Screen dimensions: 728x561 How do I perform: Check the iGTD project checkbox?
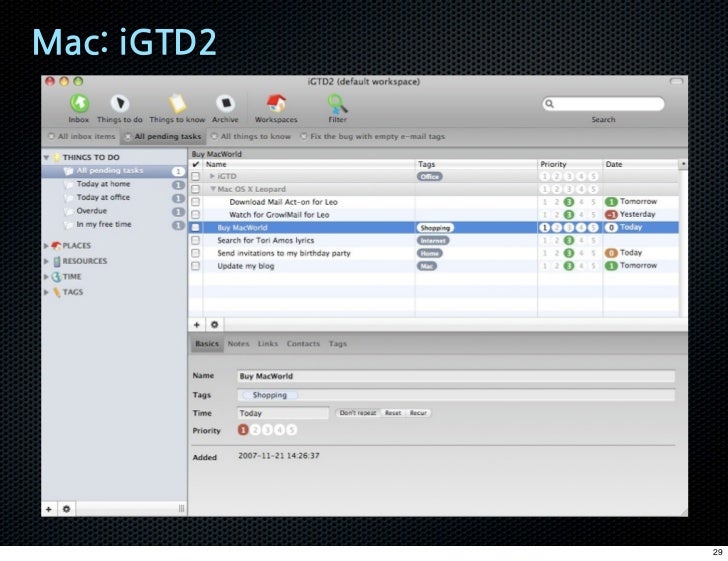coord(195,176)
